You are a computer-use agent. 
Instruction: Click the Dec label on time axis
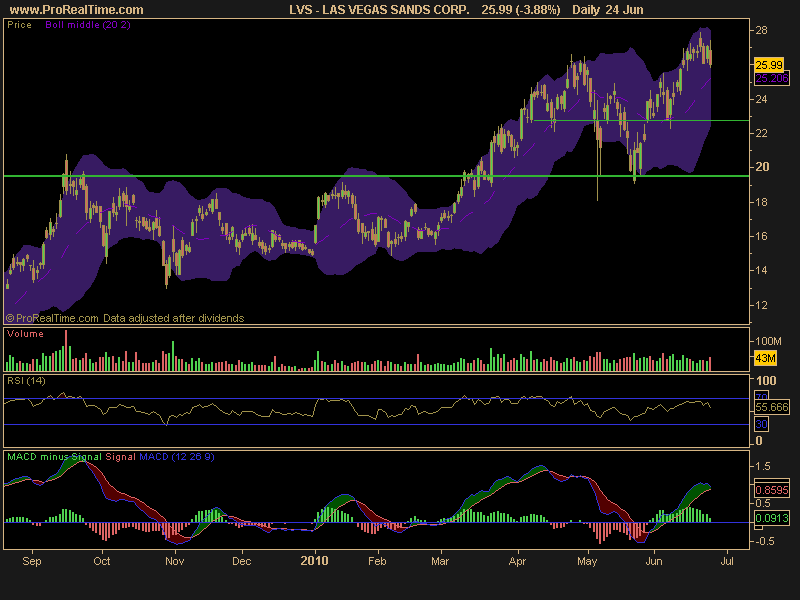241,561
